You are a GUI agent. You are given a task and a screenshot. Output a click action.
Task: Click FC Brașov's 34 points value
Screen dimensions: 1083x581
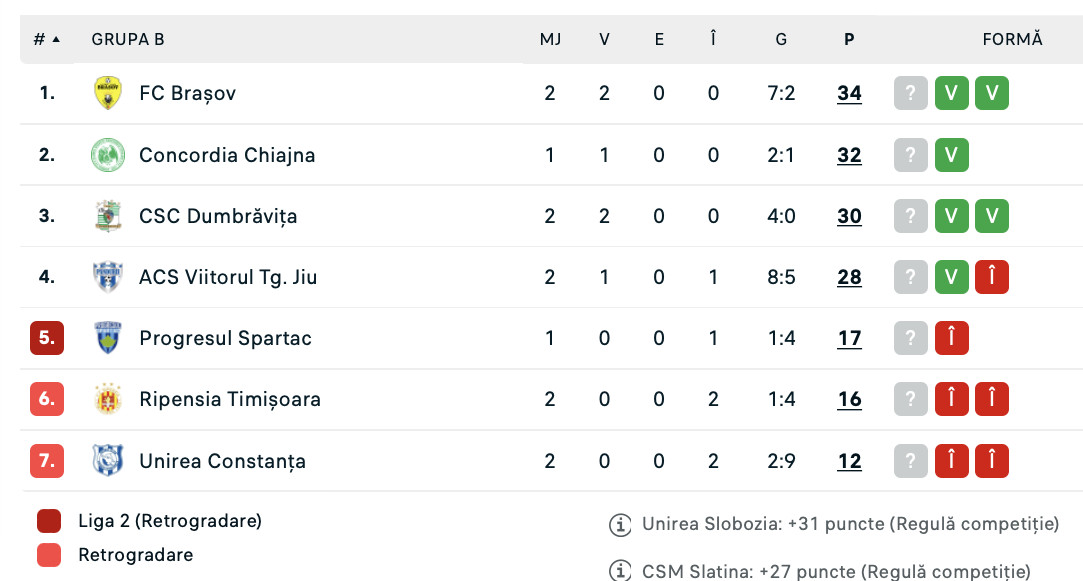[849, 93]
